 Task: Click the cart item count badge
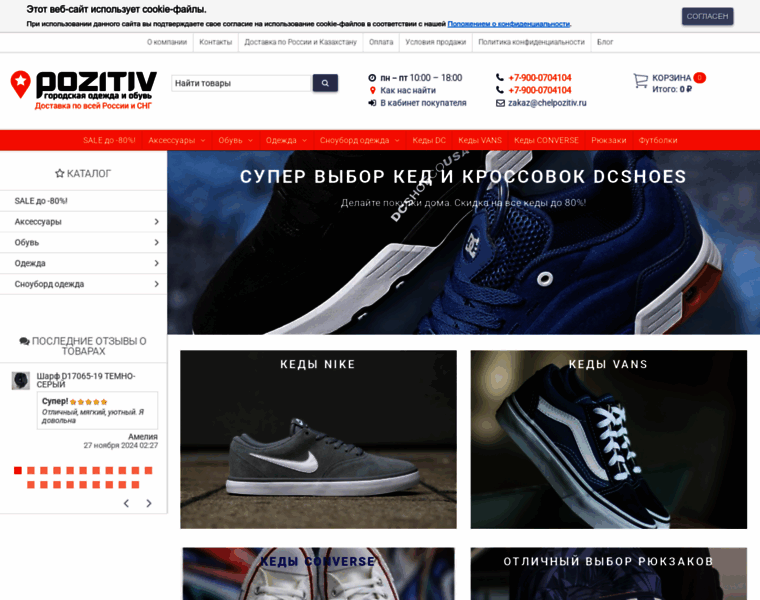point(699,78)
